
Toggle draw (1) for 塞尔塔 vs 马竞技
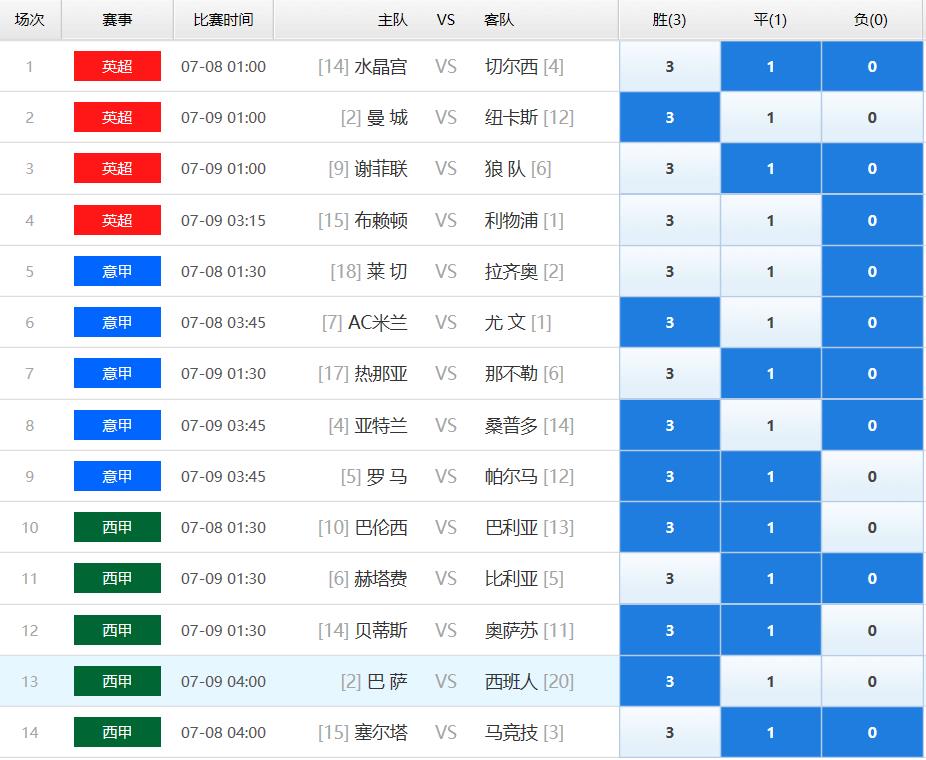click(x=771, y=732)
